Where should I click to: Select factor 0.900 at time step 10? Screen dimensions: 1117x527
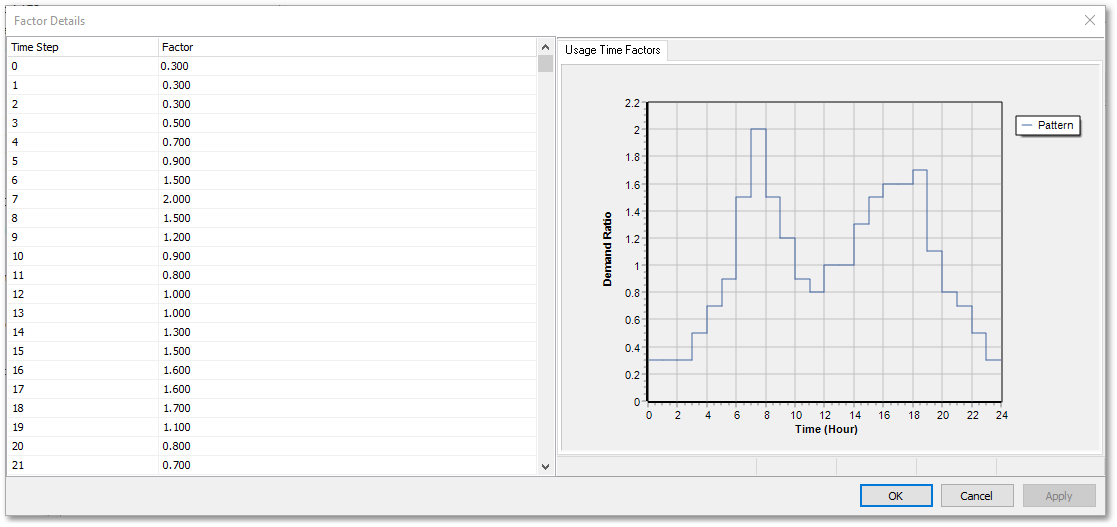point(347,256)
